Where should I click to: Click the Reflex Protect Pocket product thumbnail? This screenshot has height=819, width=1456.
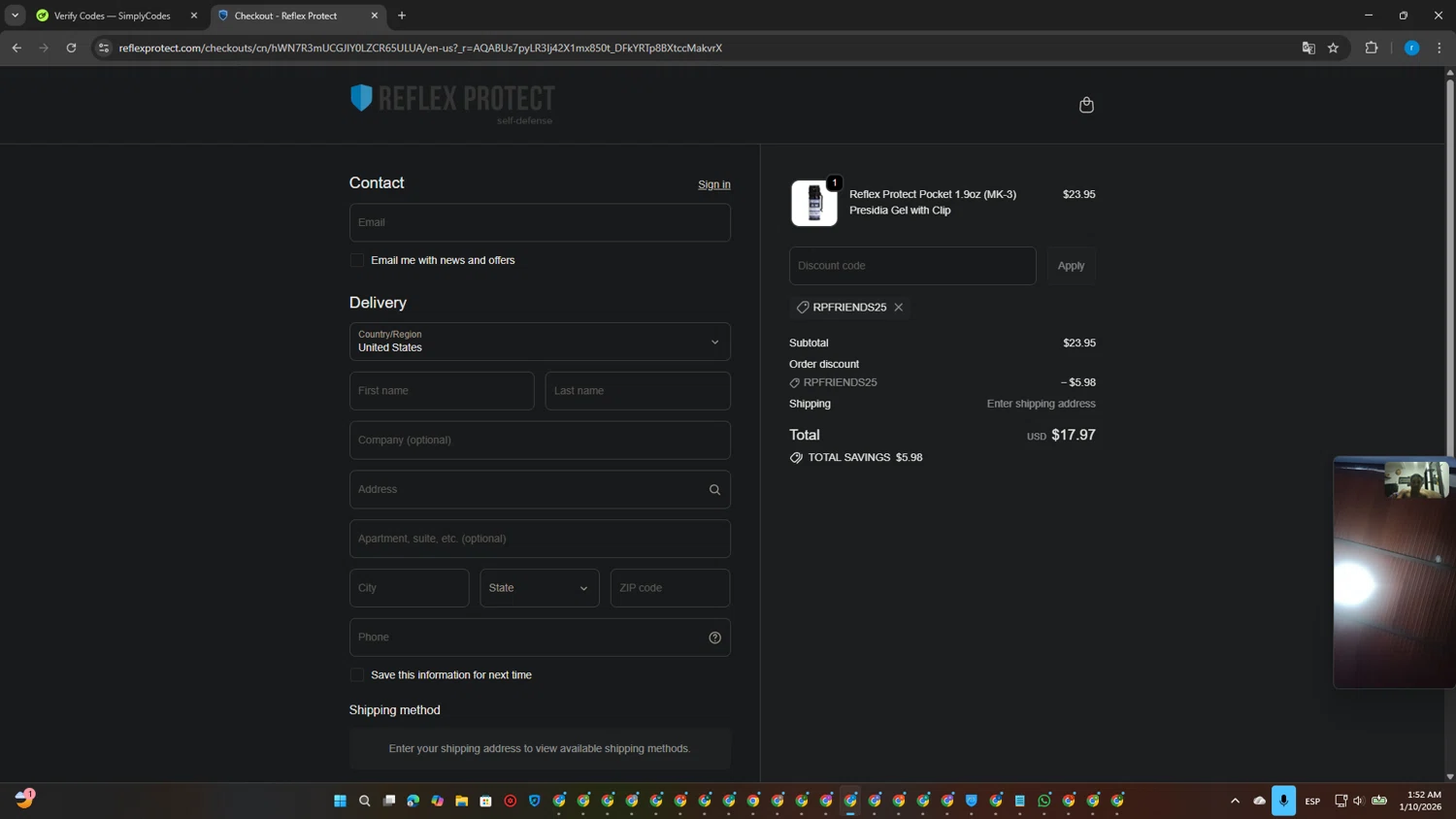[814, 203]
